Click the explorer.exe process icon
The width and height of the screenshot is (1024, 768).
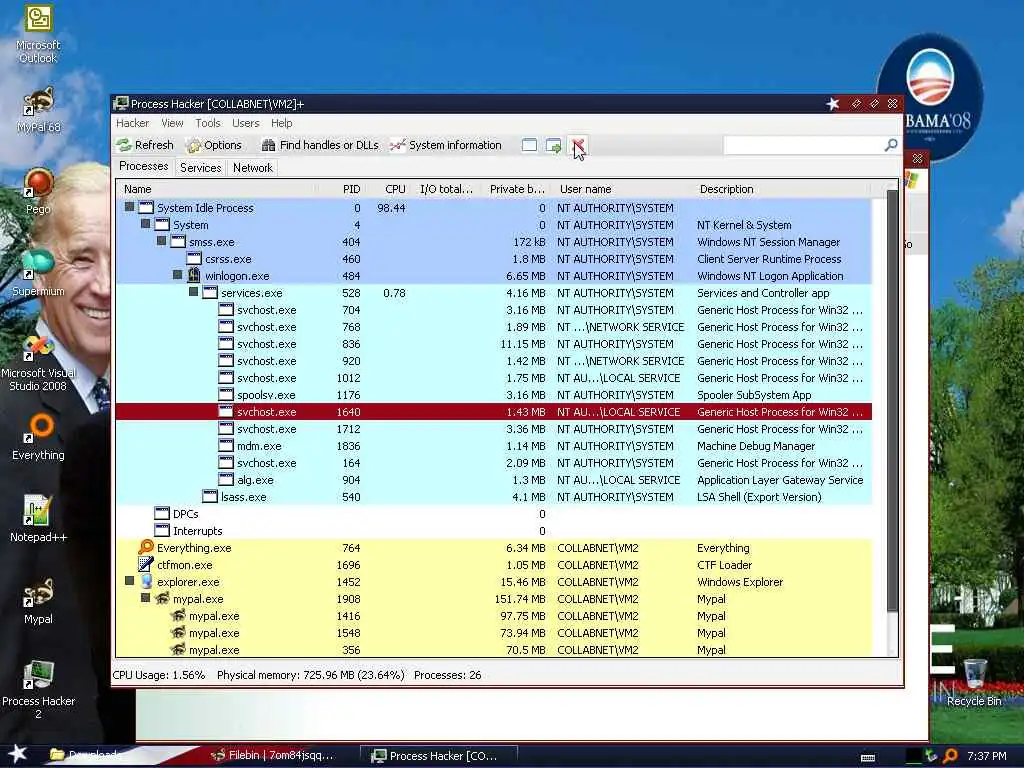146,581
